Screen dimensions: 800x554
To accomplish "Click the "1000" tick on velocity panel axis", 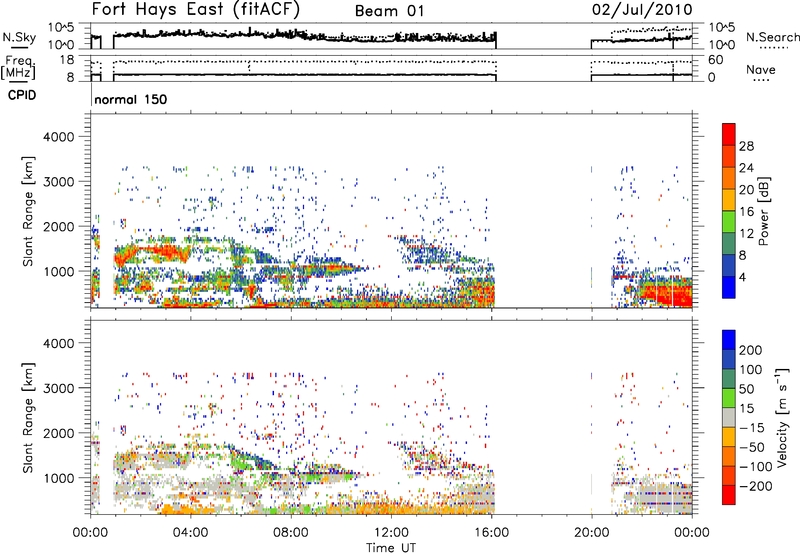I will [59, 477].
